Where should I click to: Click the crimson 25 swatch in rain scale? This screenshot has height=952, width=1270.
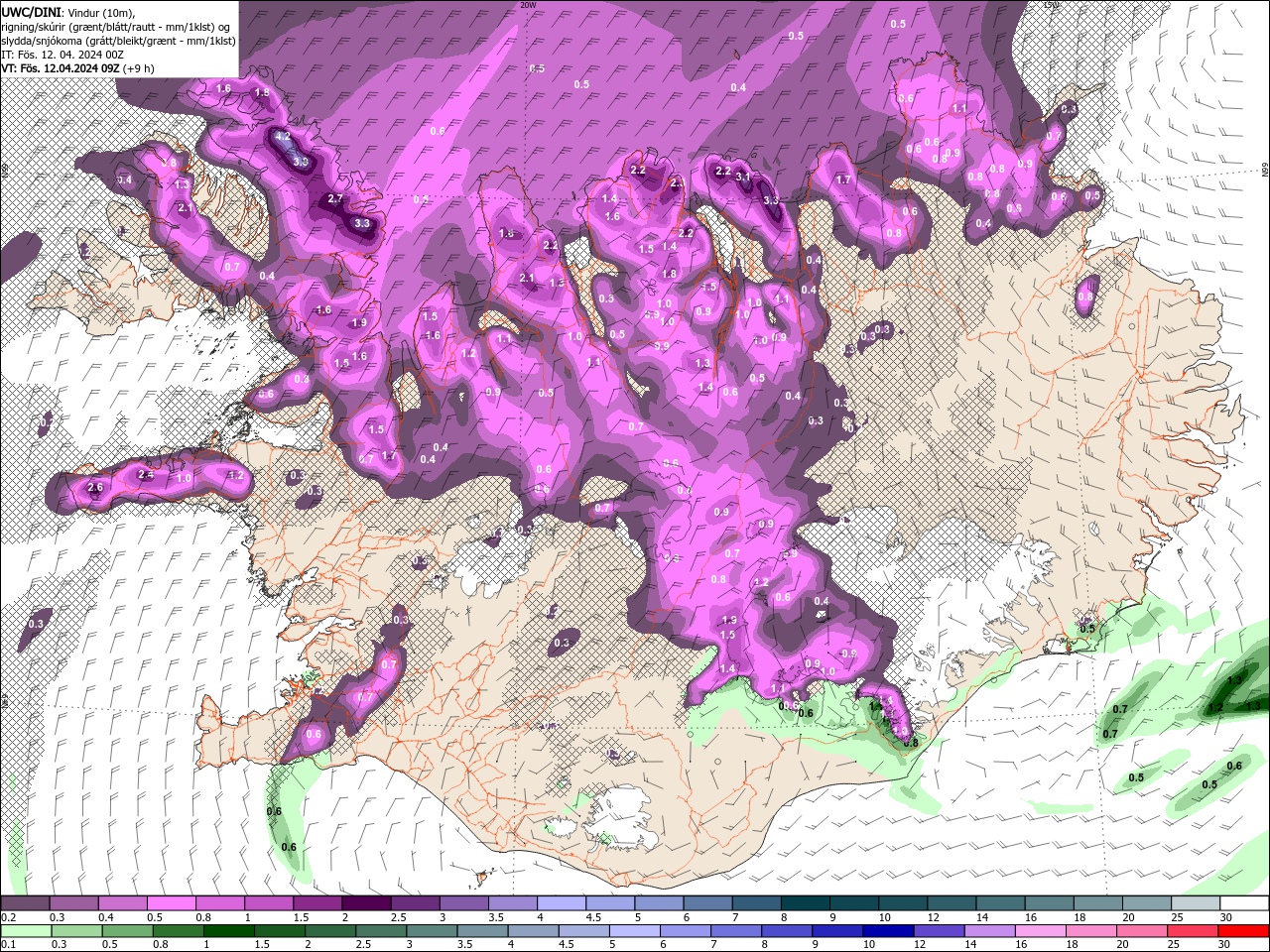click(x=1194, y=931)
